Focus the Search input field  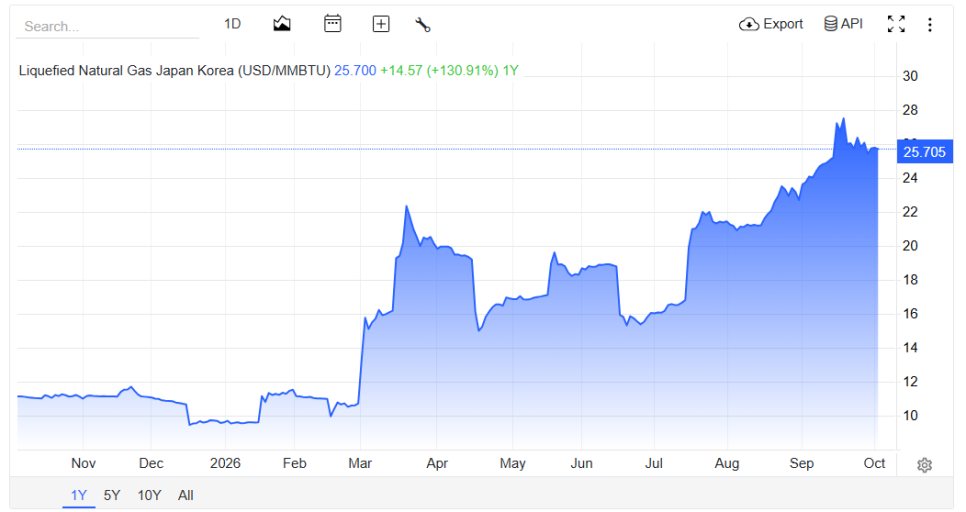click(x=107, y=26)
